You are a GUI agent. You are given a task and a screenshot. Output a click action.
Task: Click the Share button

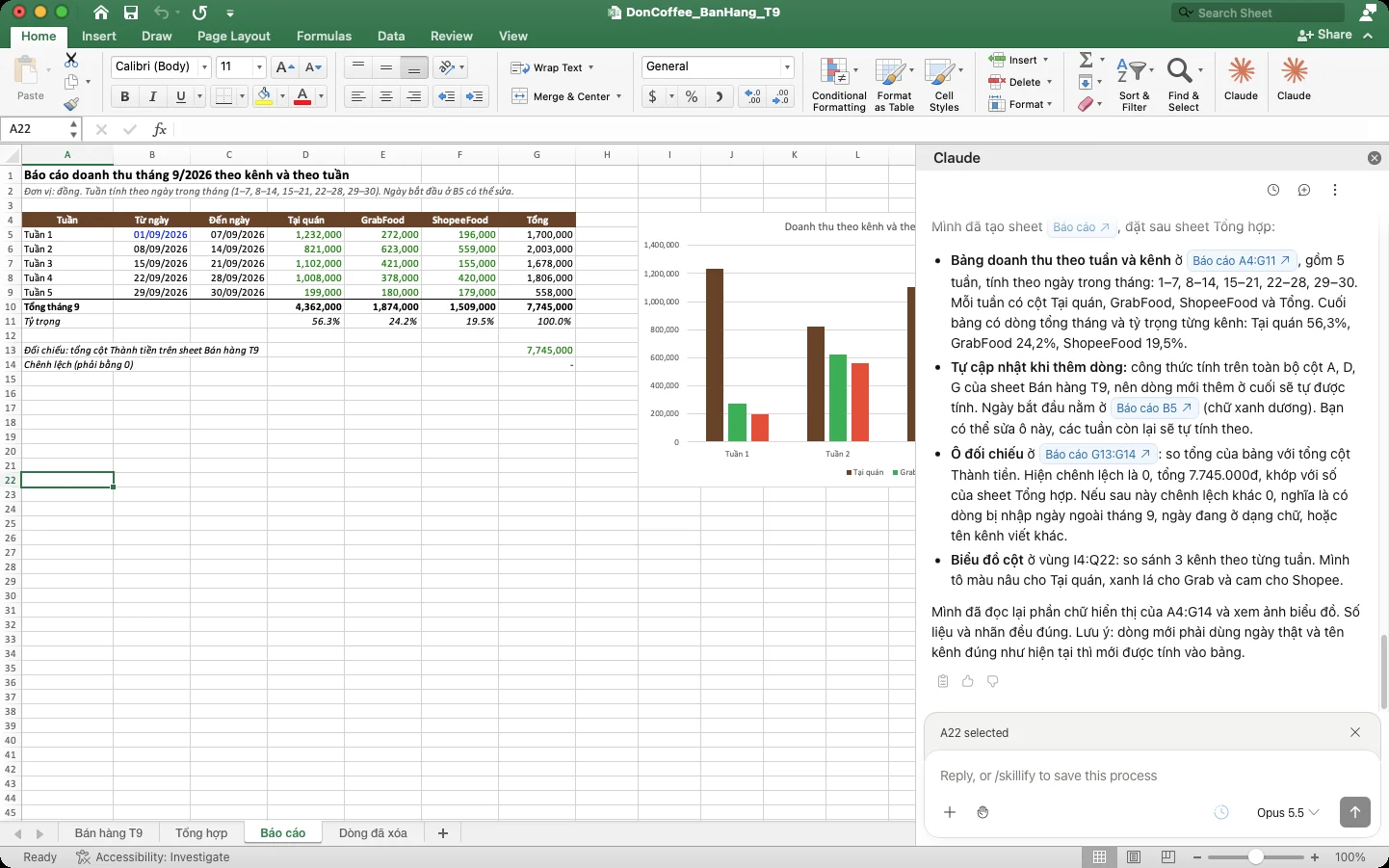tap(1325, 35)
